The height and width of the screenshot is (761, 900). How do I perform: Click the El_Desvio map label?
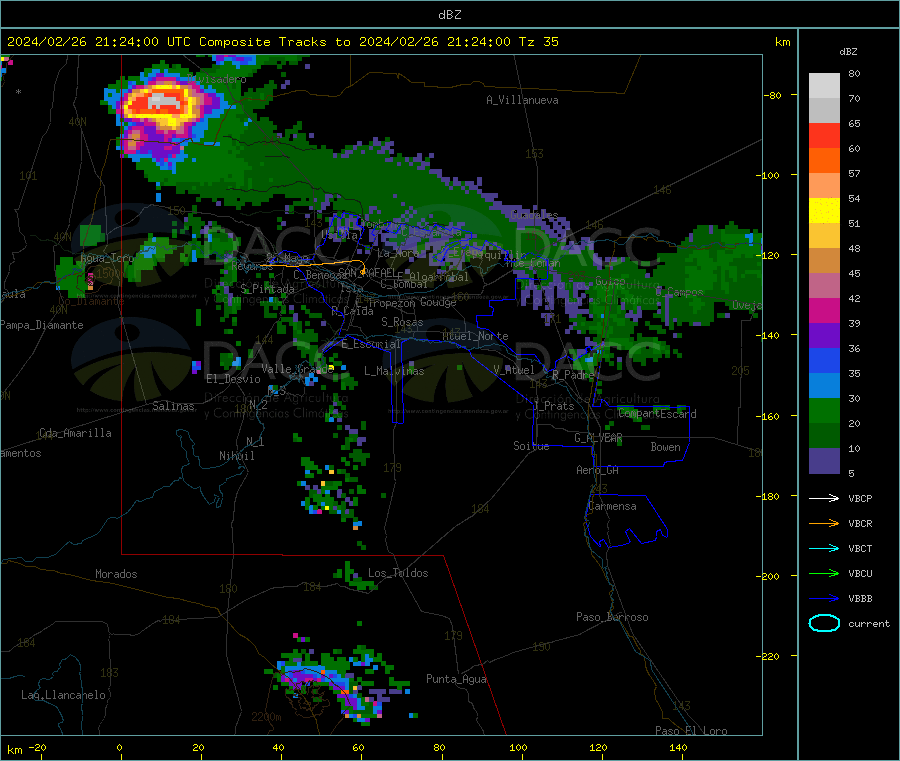pos(233,379)
